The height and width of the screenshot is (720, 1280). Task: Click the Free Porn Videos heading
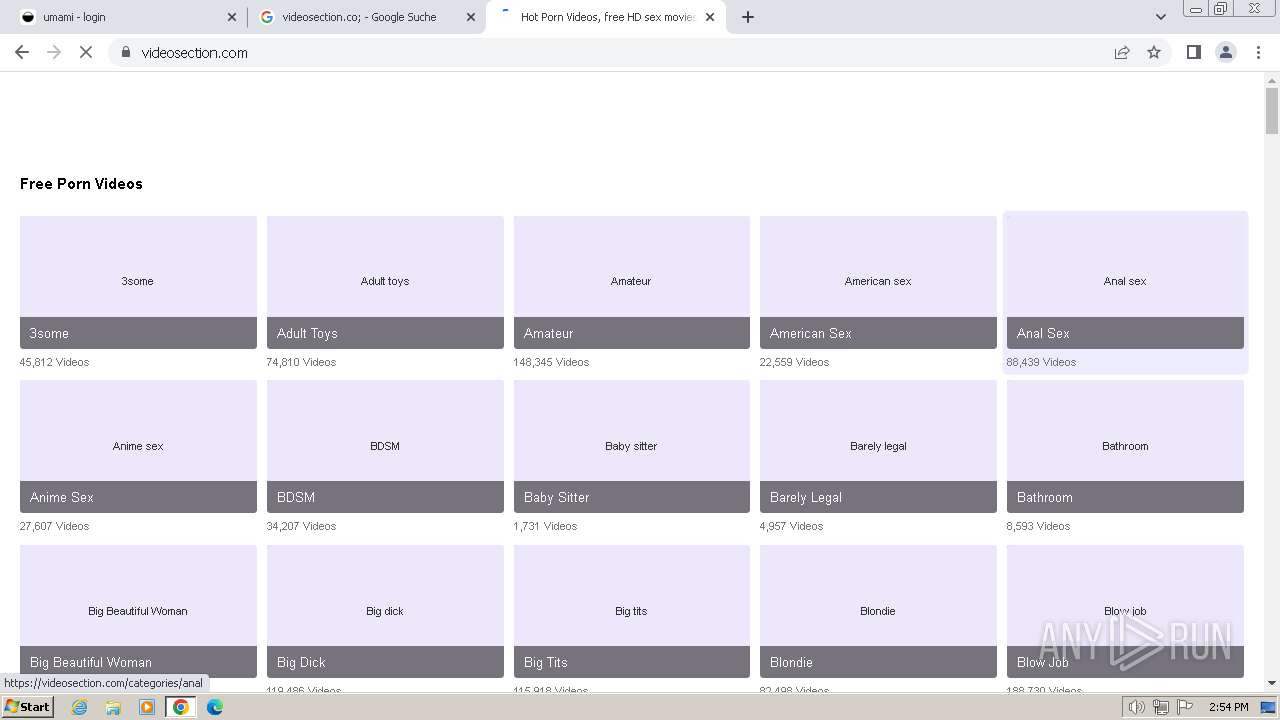coord(81,184)
